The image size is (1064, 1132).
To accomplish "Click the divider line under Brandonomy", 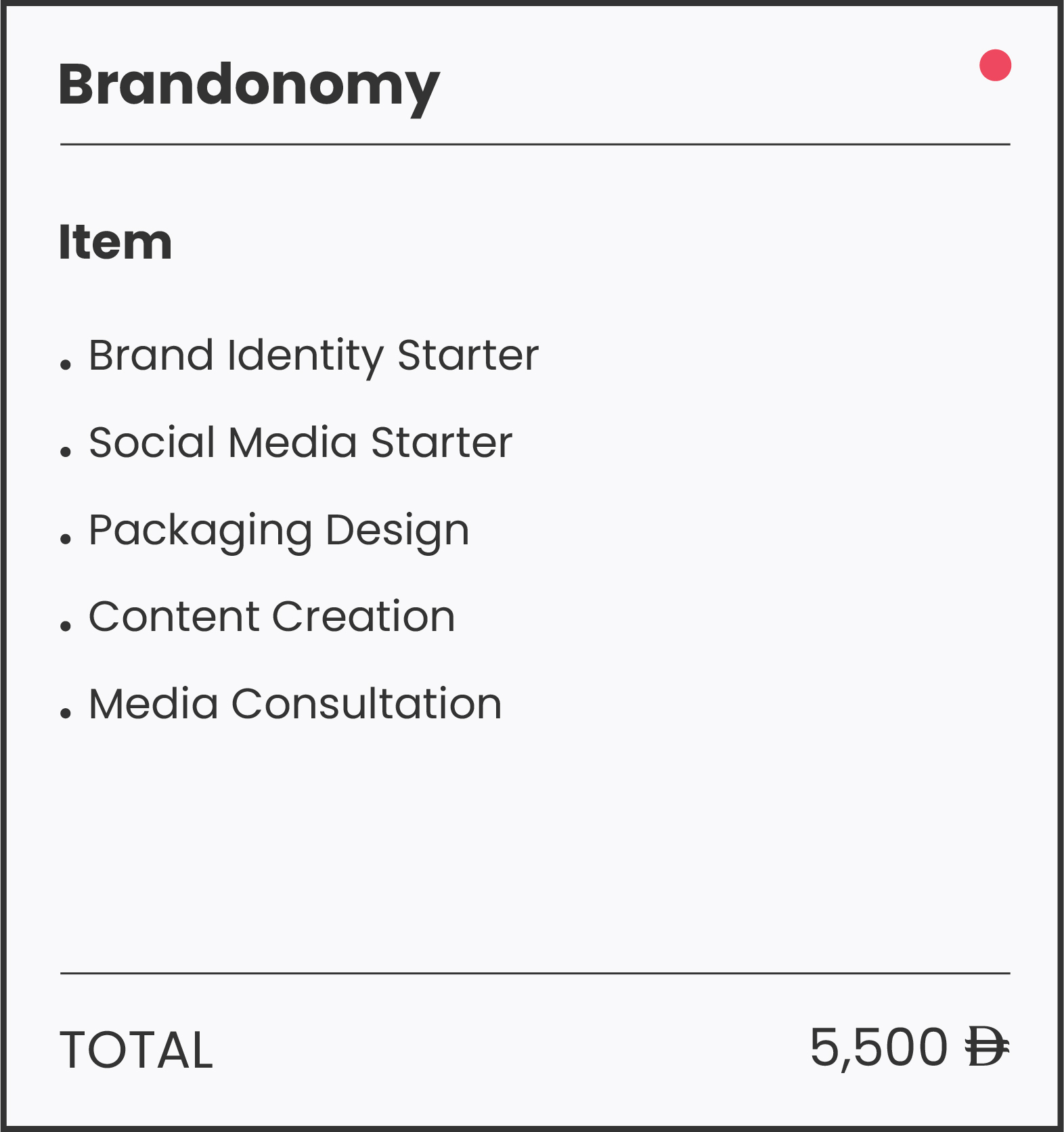I will tap(535, 144).
